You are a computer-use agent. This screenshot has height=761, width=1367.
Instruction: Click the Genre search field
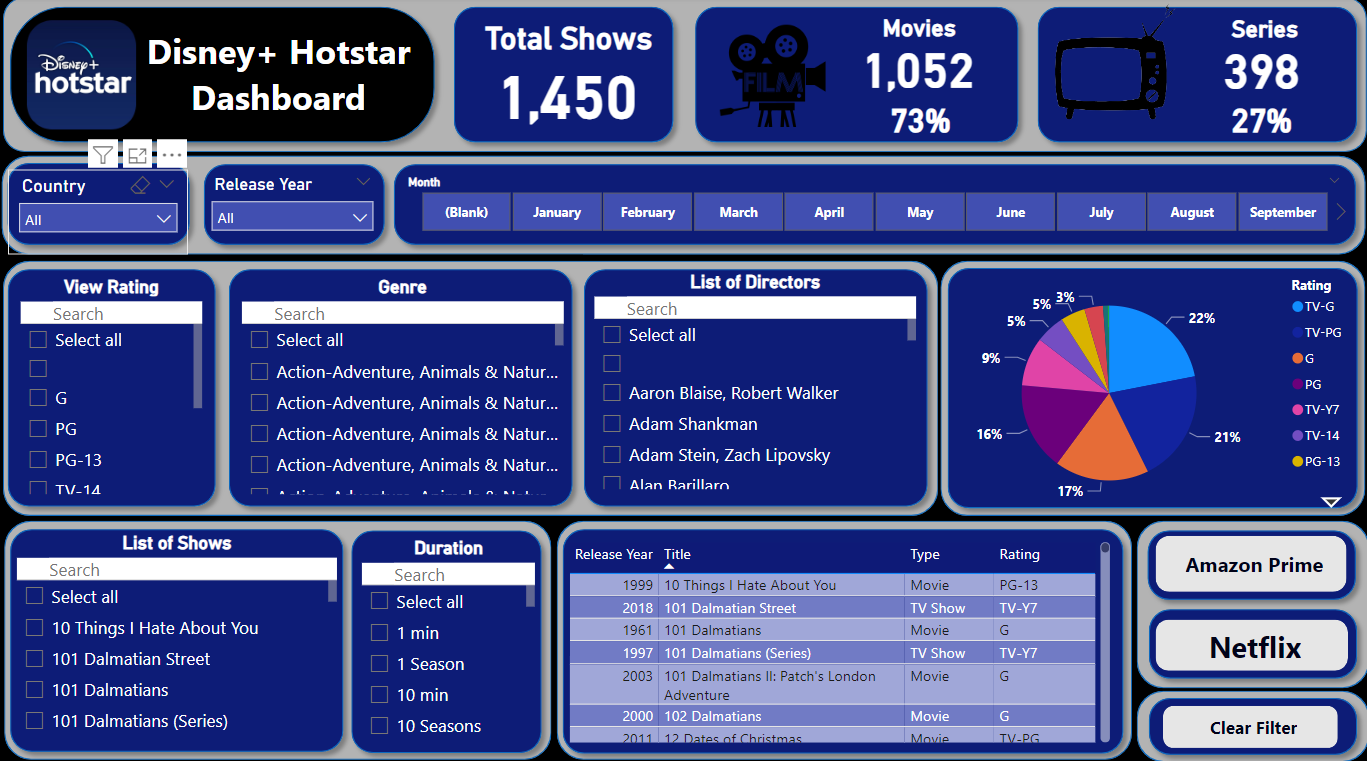[x=402, y=314]
